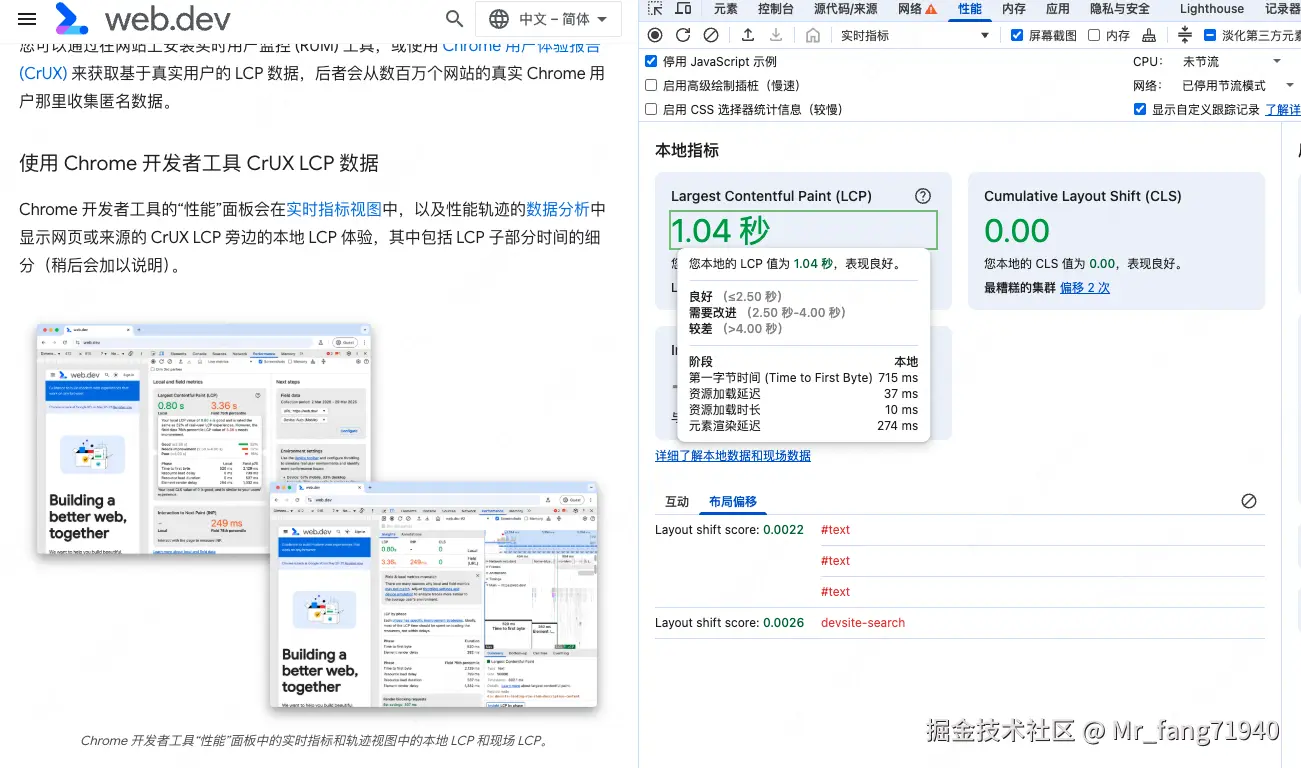Open the 偏移 2 次 link

[x=1085, y=286]
